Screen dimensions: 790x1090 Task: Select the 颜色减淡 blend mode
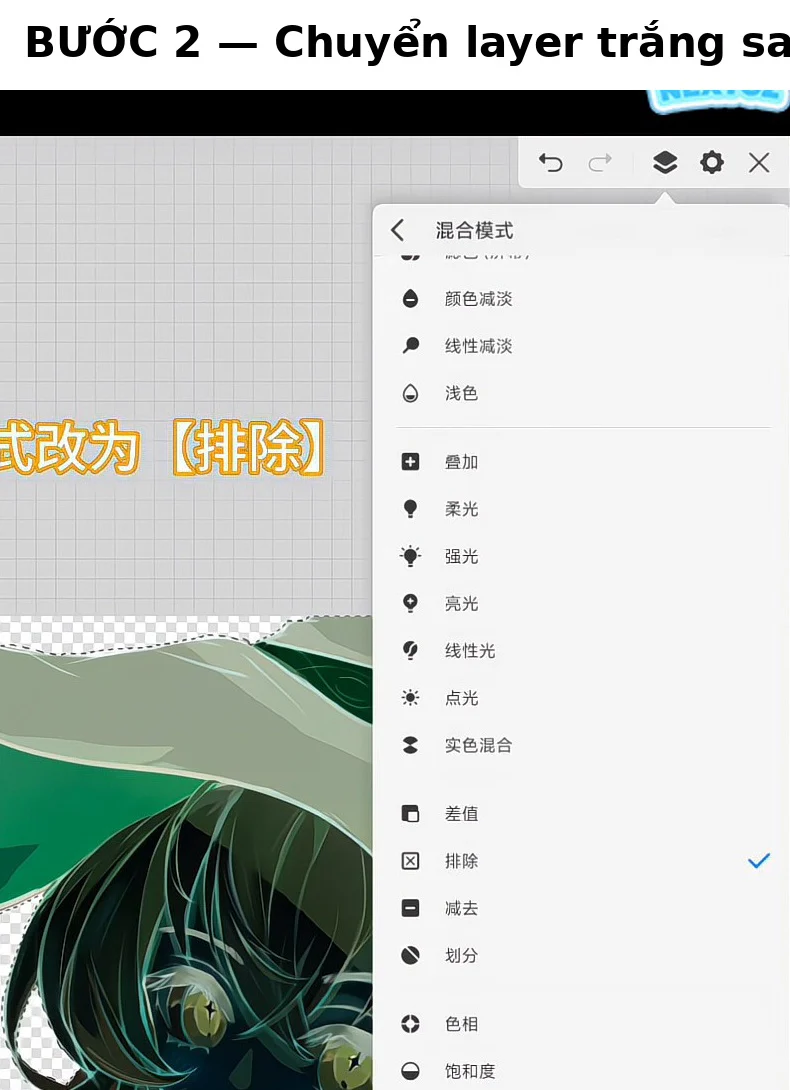pos(478,299)
